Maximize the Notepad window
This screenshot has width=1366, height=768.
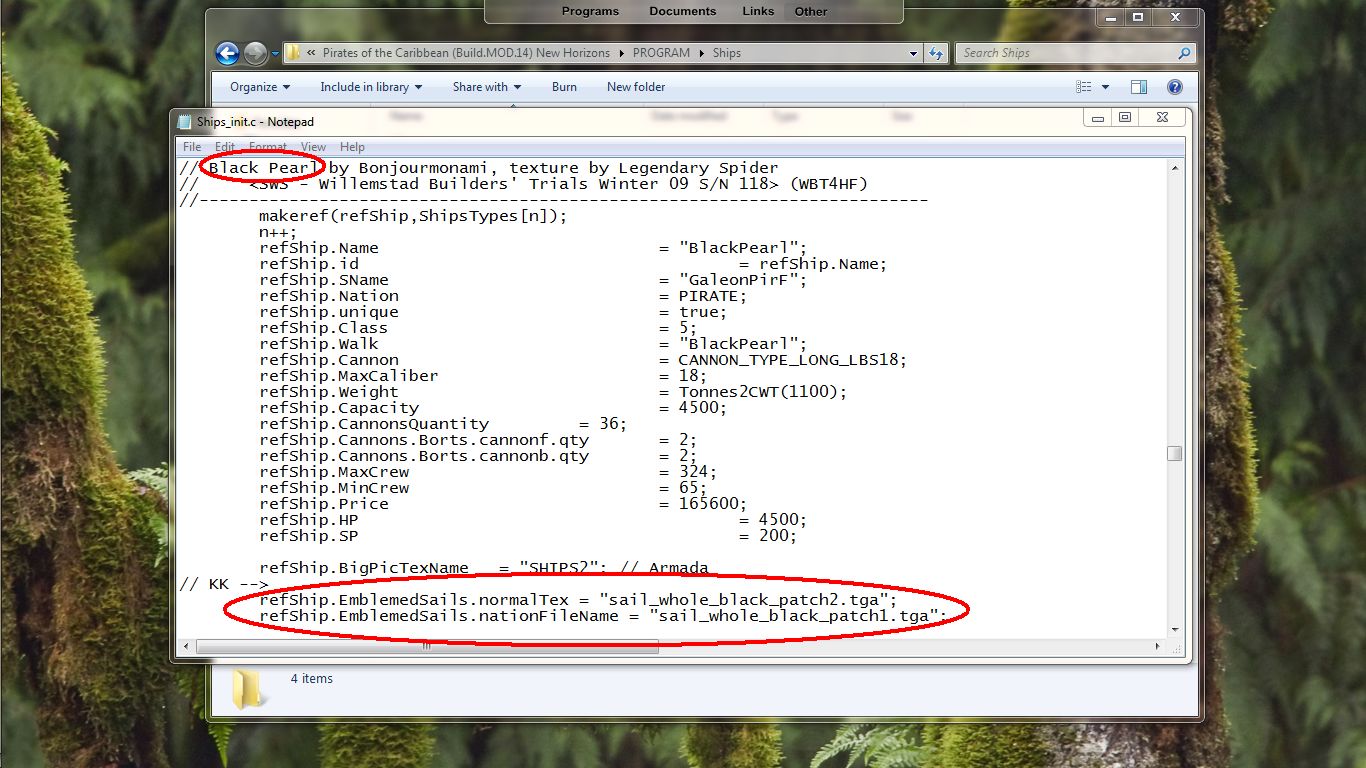[1125, 118]
